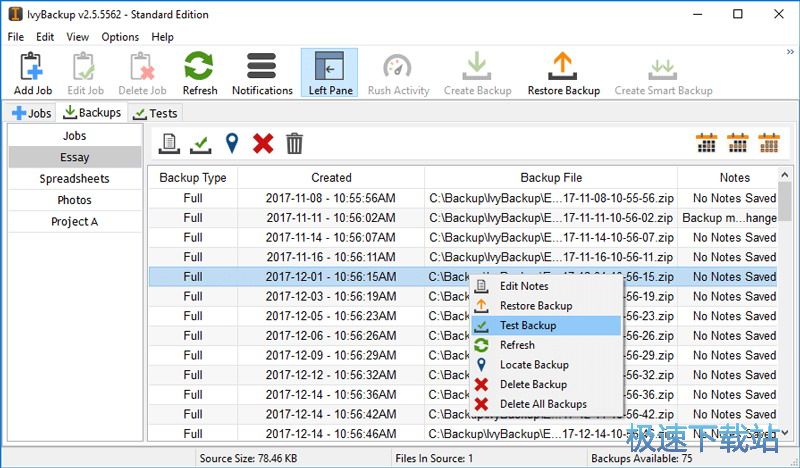Click the Add Job toolbar icon

point(33,72)
